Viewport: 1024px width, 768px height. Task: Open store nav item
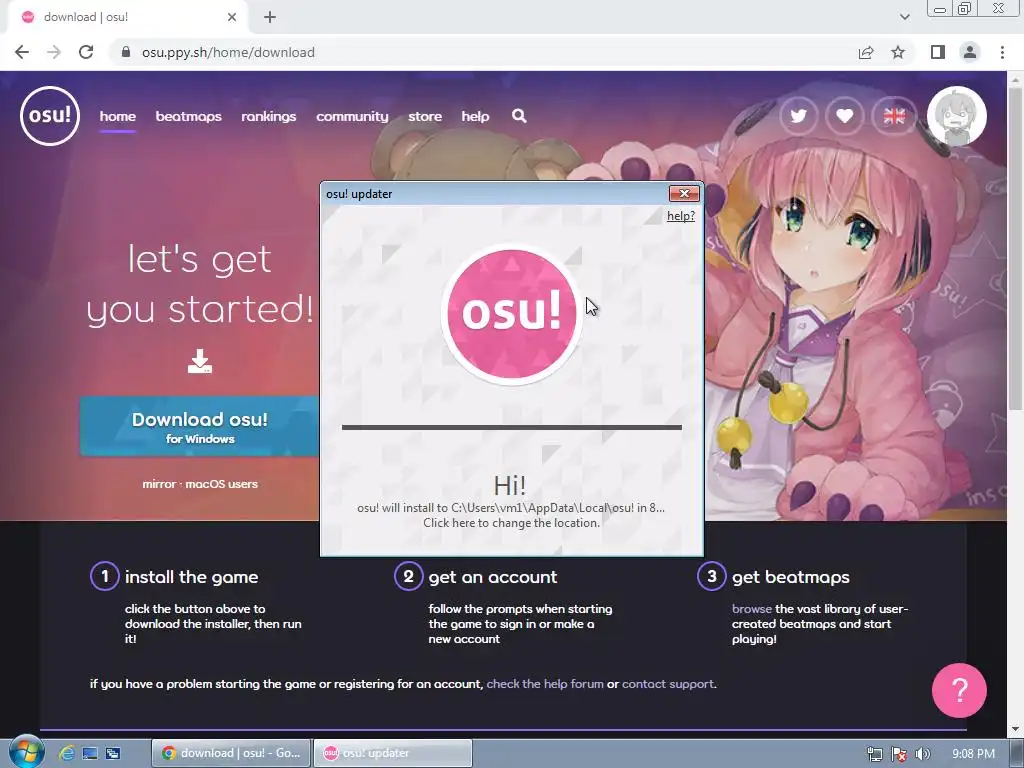[x=425, y=116]
